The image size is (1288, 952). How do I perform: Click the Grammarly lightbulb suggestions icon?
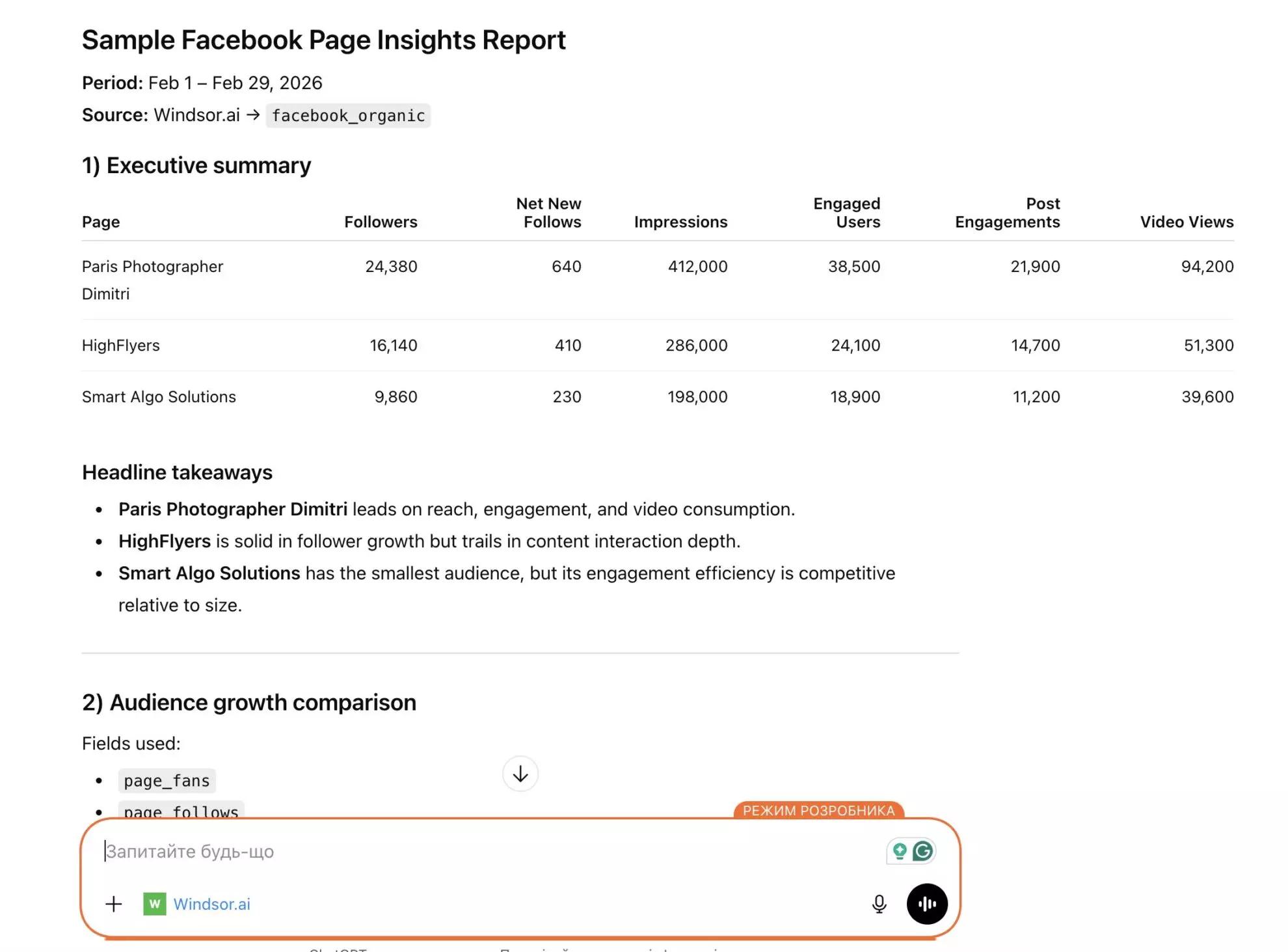coord(900,850)
